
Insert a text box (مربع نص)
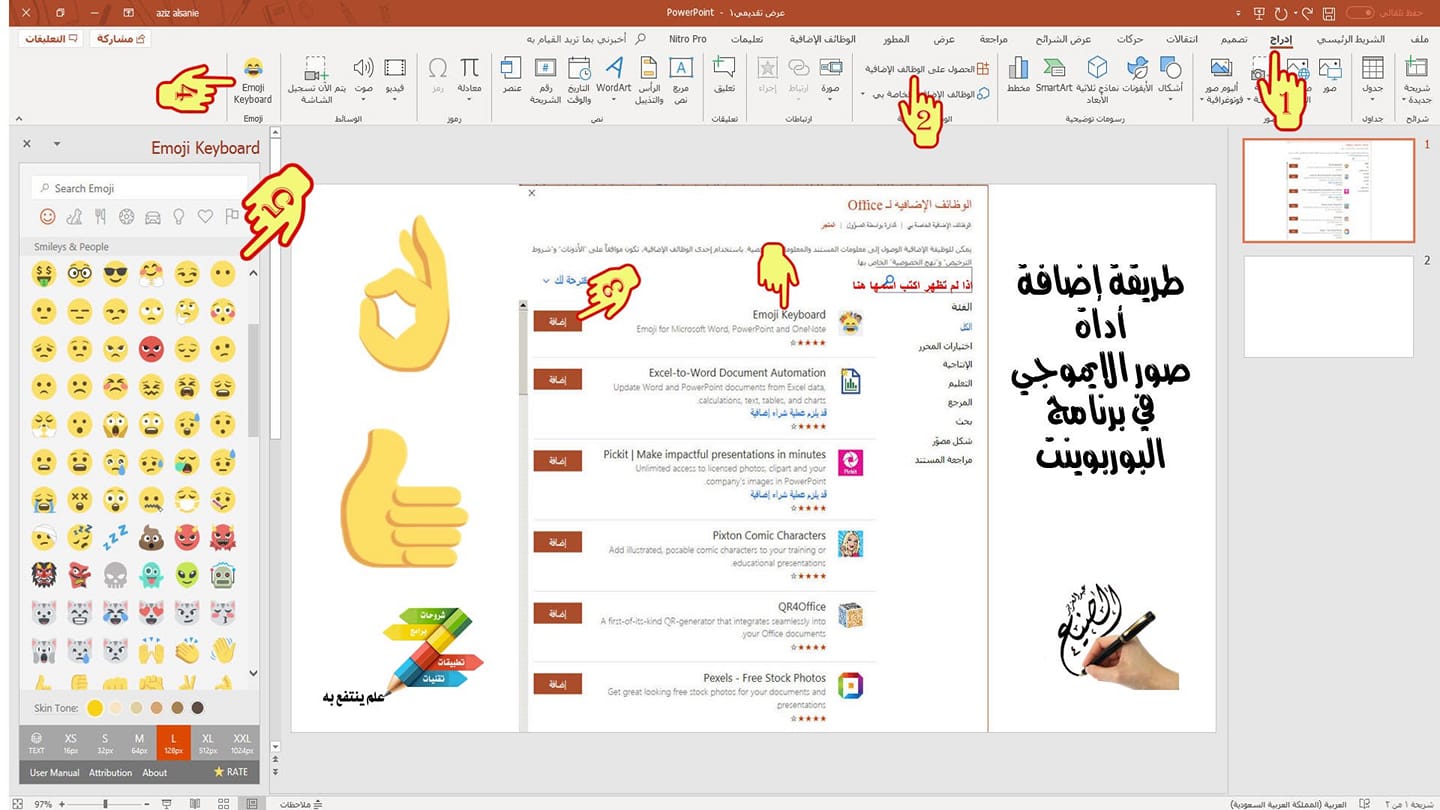[680, 80]
